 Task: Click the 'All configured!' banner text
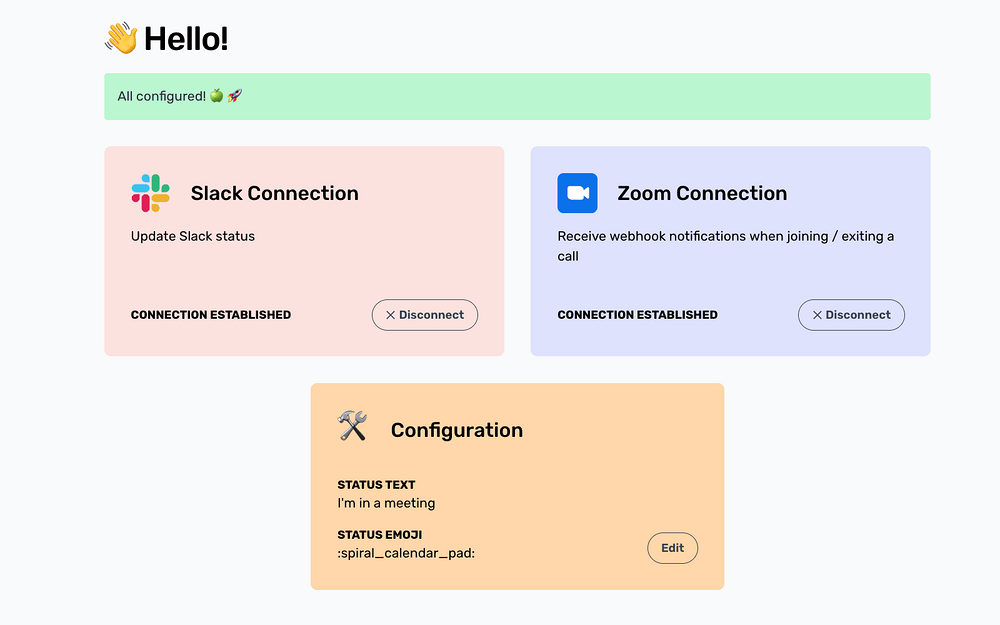coord(161,96)
